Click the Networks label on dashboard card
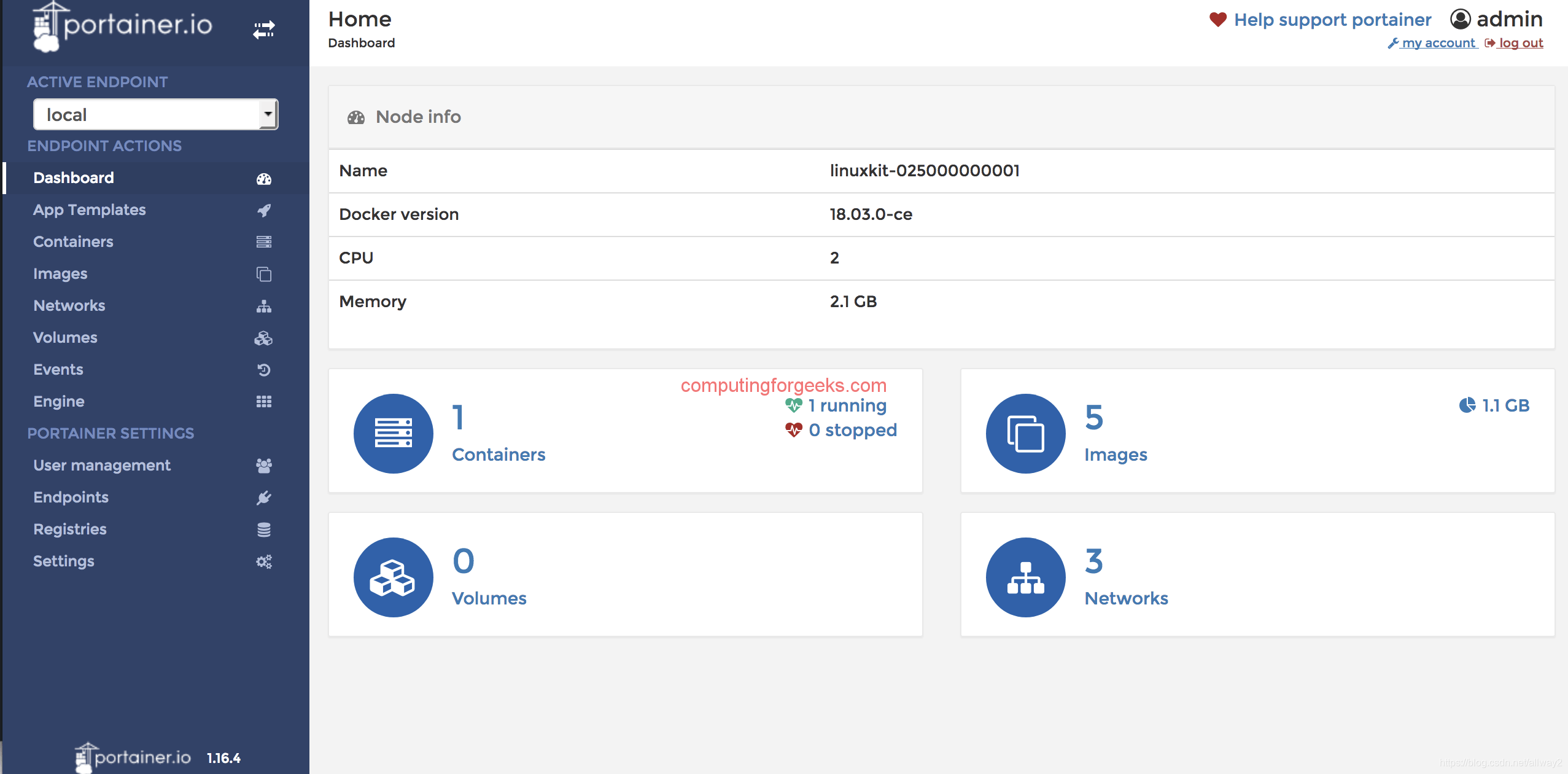The height and width of the screenshot is (774, 1568). 1127,598
